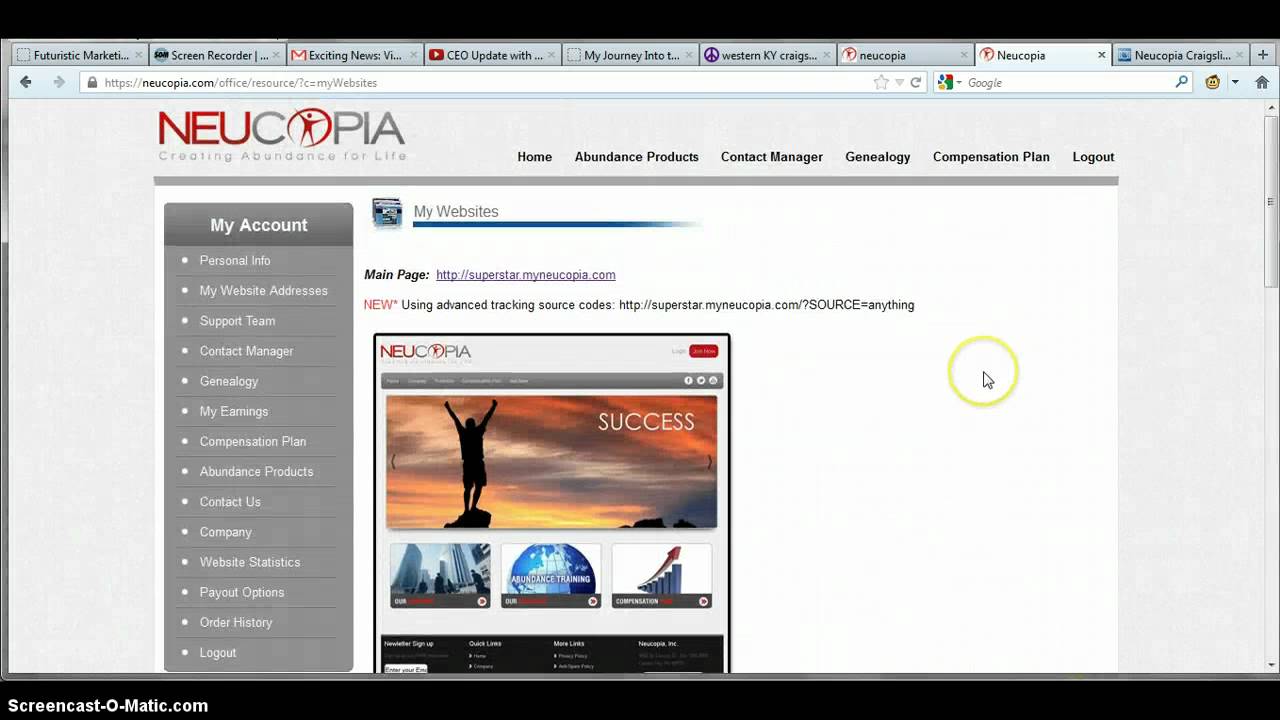1280x720 pixels.
Task: Click Logout in sidebar
Action: click(217, 653)
